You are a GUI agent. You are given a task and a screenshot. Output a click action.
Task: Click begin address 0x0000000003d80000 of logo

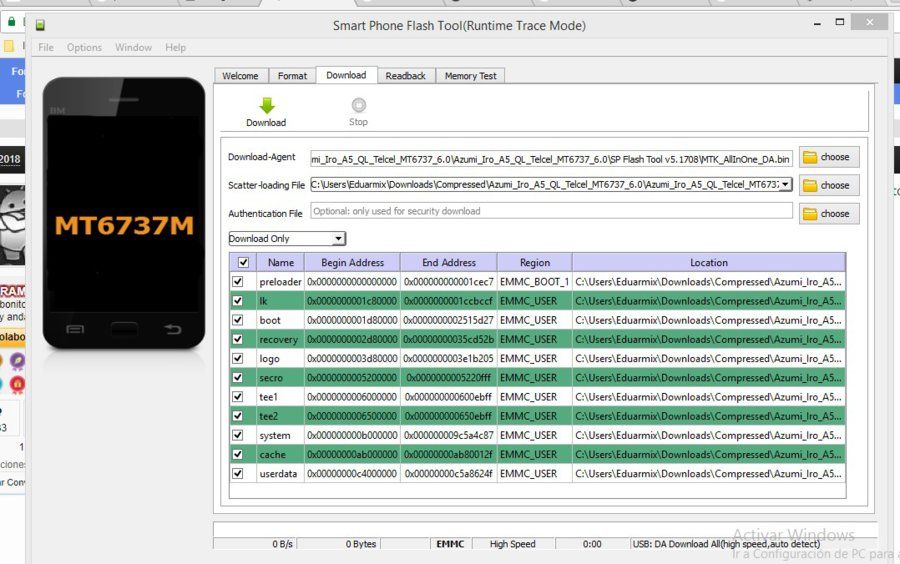352,359
